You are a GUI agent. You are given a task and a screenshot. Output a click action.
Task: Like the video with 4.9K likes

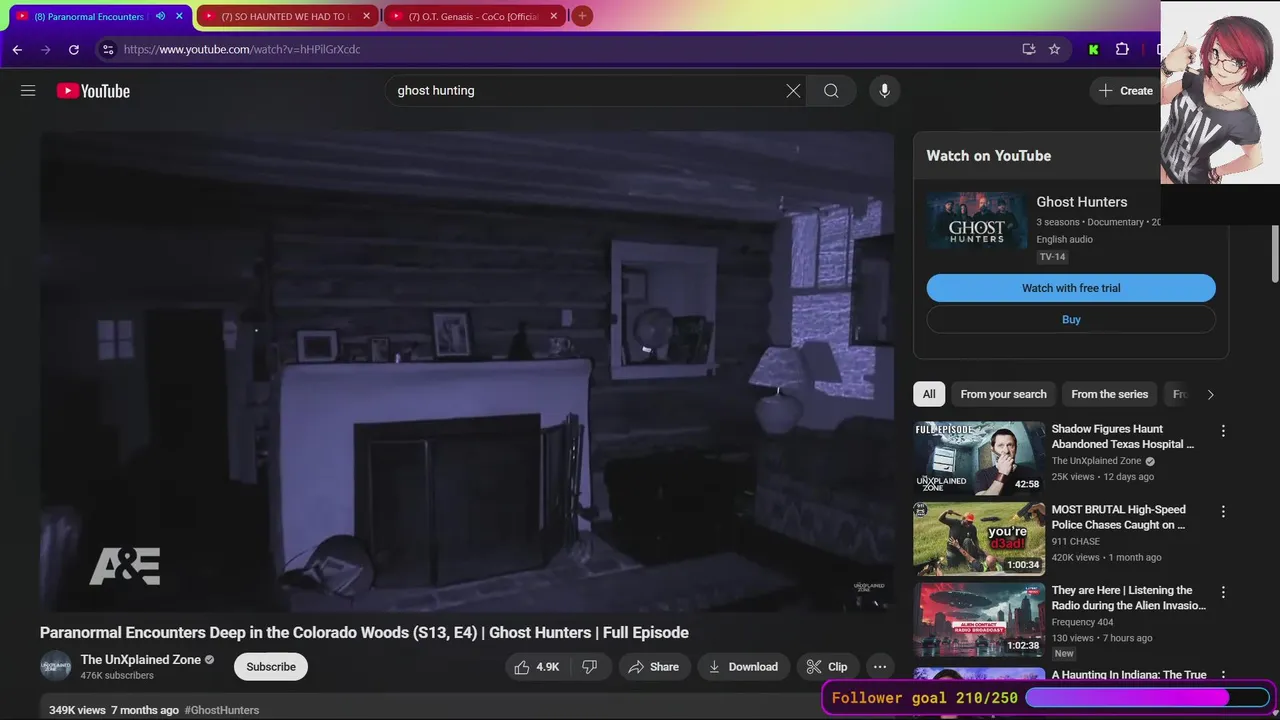[x=537, y=667]
